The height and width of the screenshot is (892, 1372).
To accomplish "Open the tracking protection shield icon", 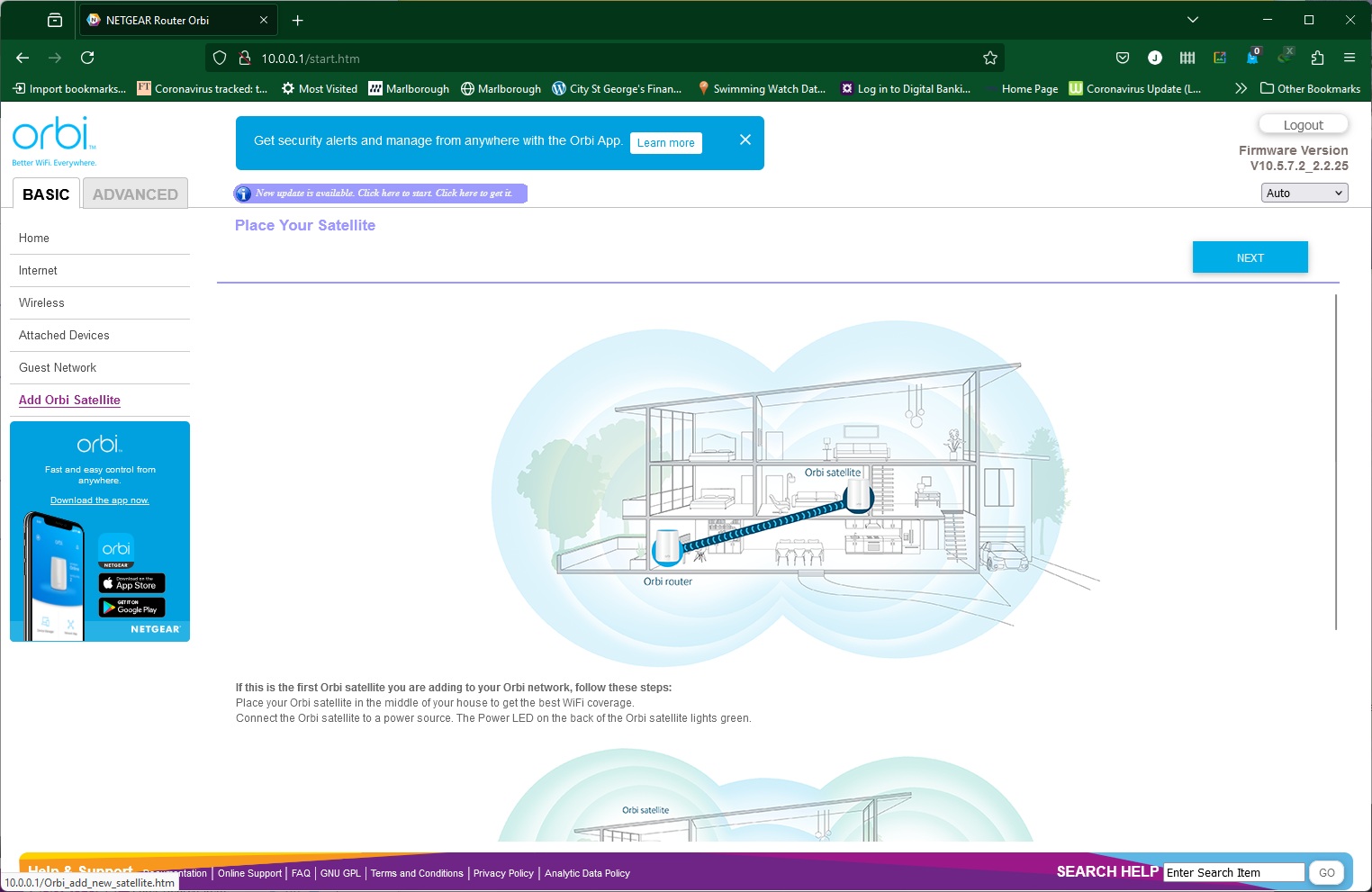I will coord(220,58).
